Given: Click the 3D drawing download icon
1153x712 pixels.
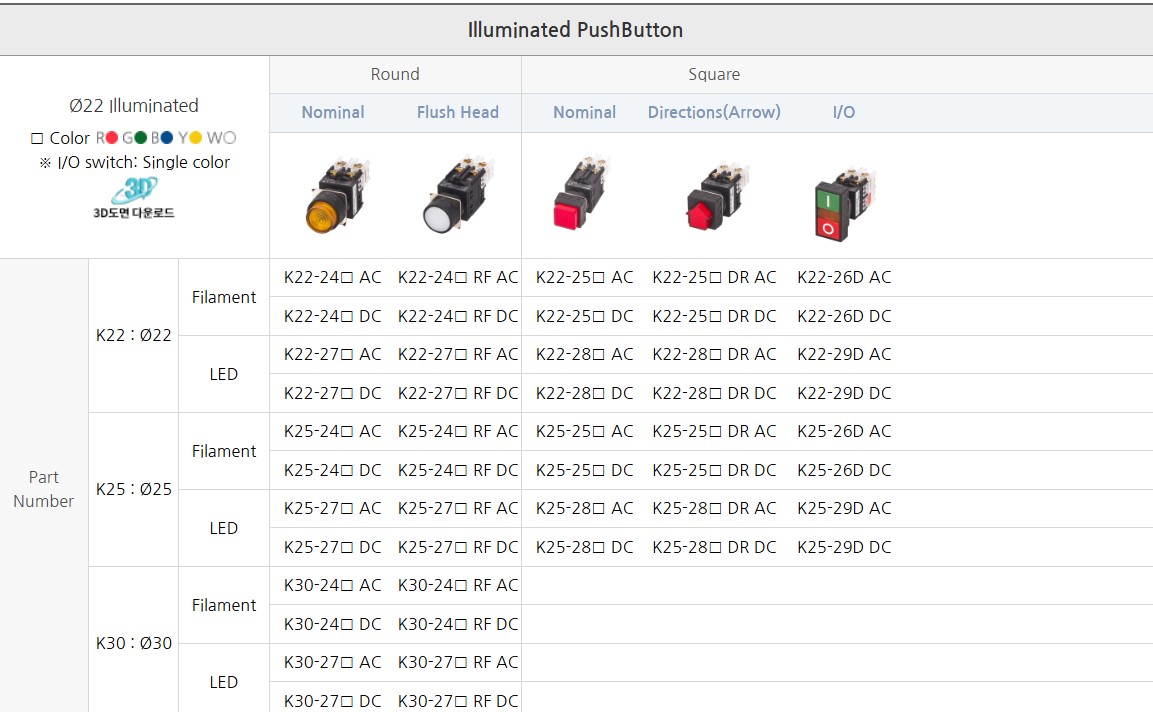Looking at the screenshot, I should 133,197.
